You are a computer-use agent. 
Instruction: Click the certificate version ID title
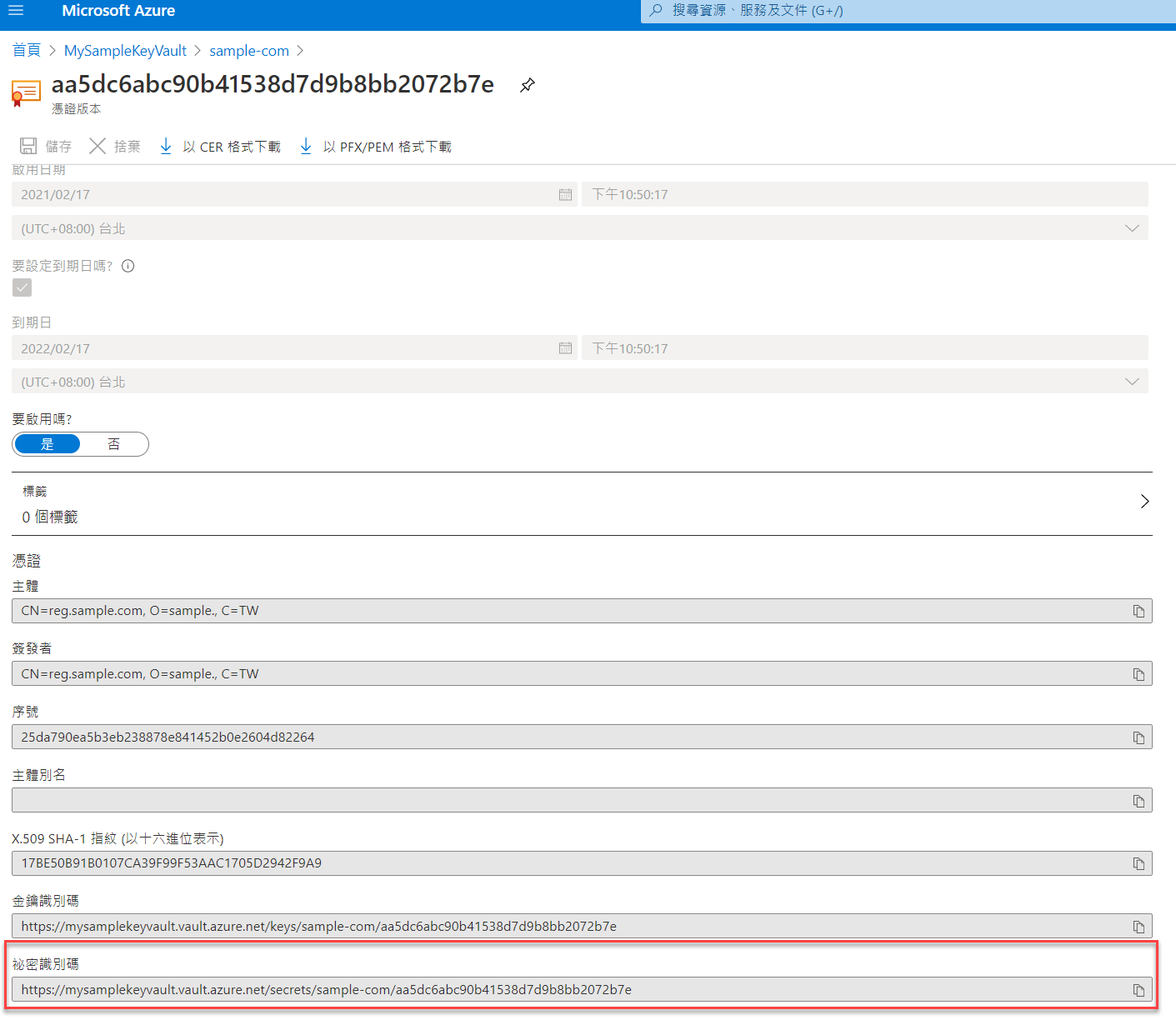(273, 84)
